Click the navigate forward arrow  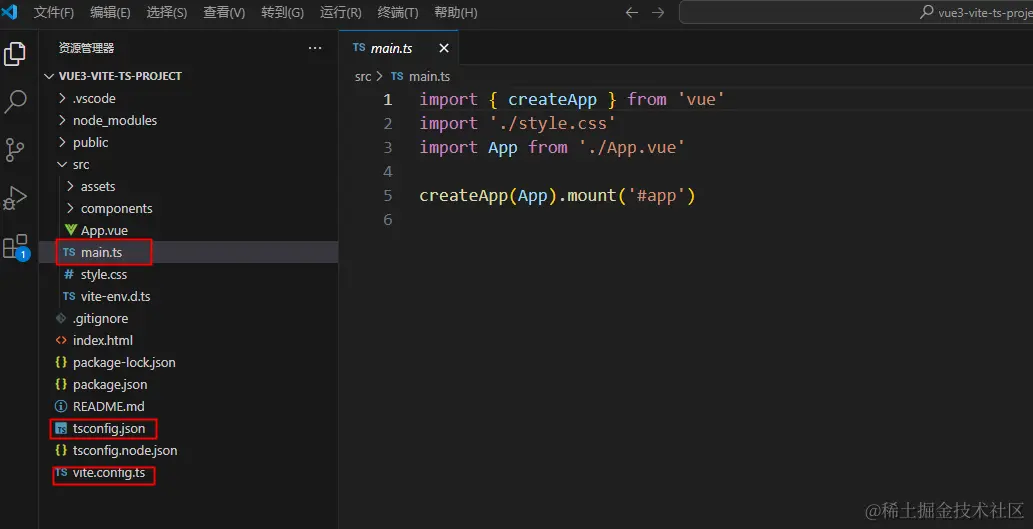click(x=658, y=13)
